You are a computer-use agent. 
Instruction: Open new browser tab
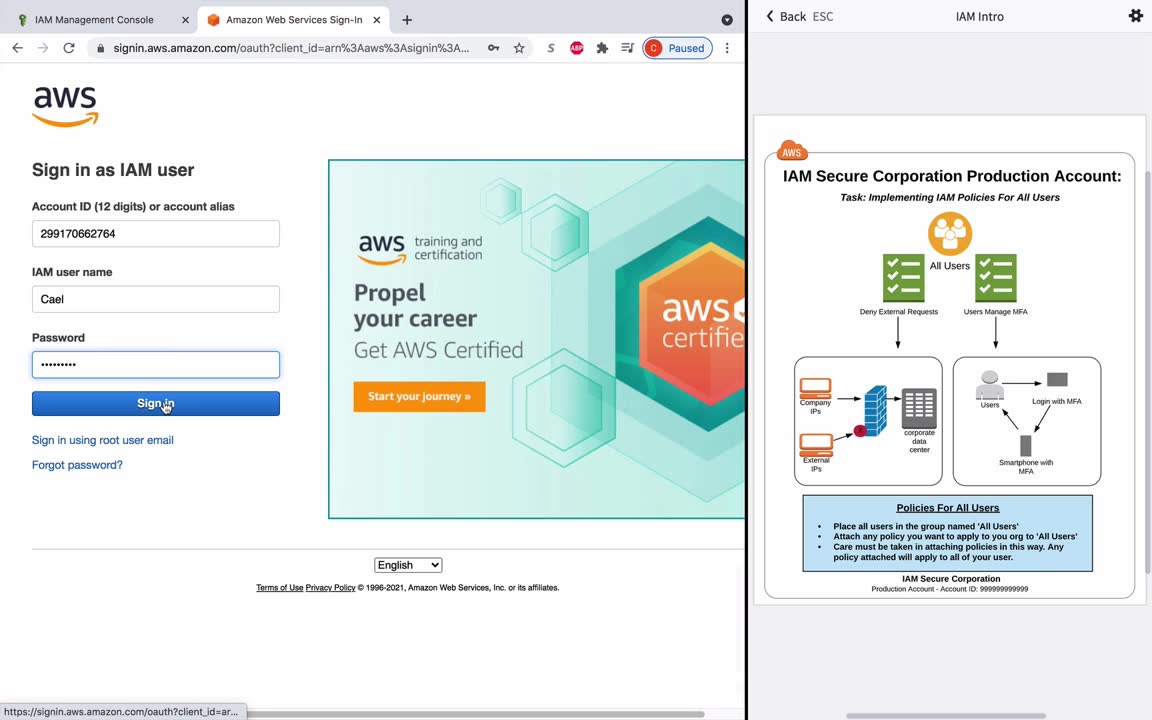pyautogui.click(x=407, y=20)
